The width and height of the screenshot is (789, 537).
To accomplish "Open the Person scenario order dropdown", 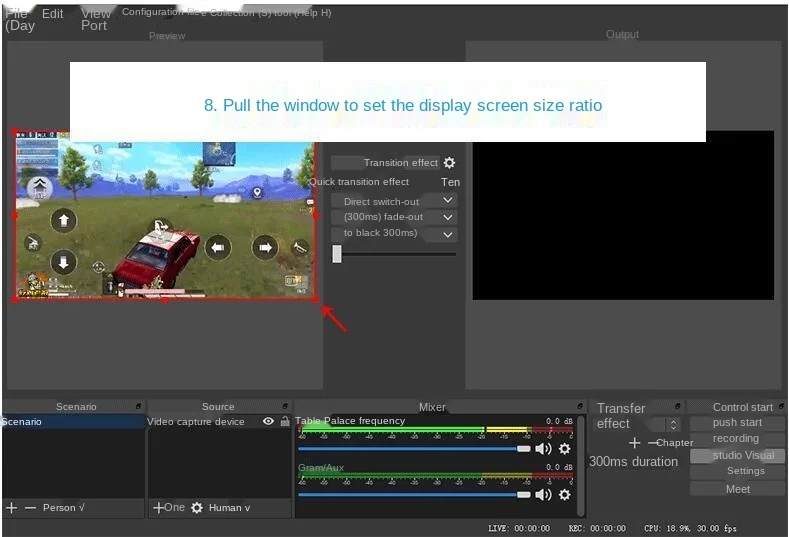I will [x=63, y=508].
